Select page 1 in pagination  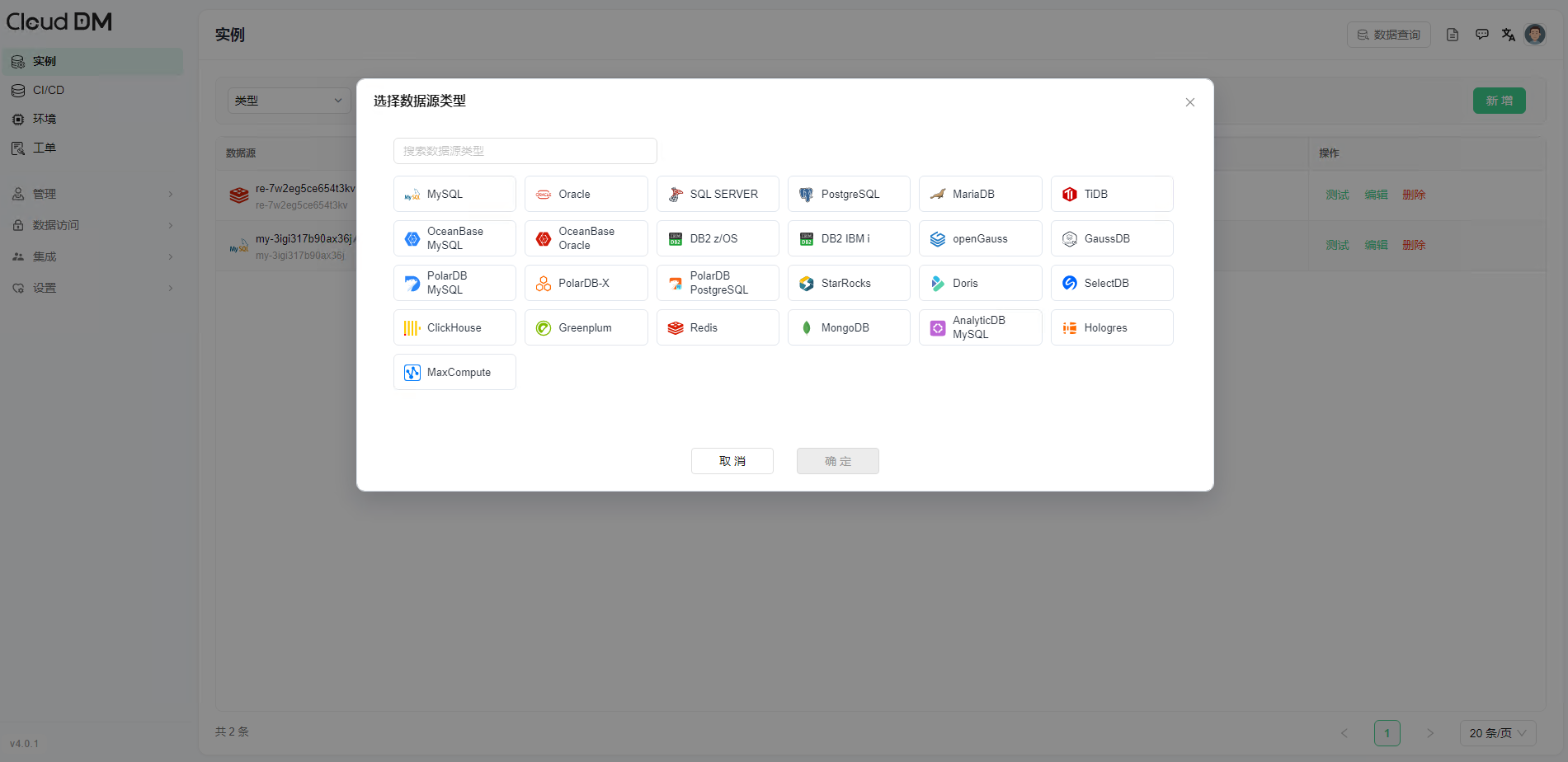pos(1387,733)
